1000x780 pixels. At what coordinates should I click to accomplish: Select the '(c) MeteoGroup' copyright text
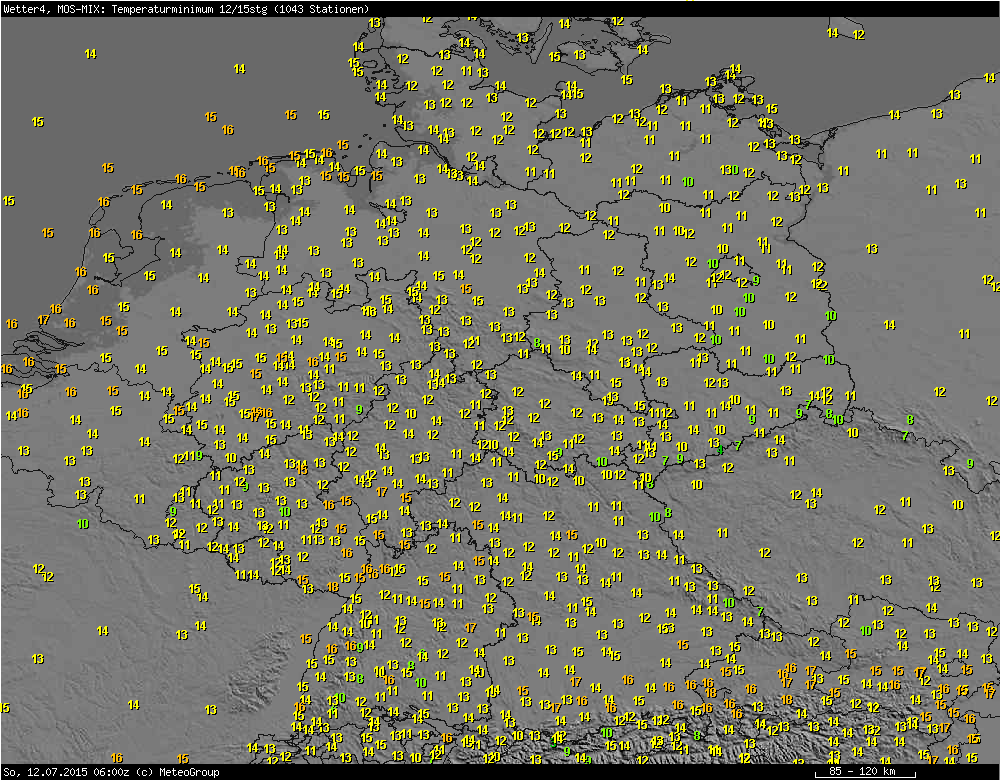click(x=177, y=772)
